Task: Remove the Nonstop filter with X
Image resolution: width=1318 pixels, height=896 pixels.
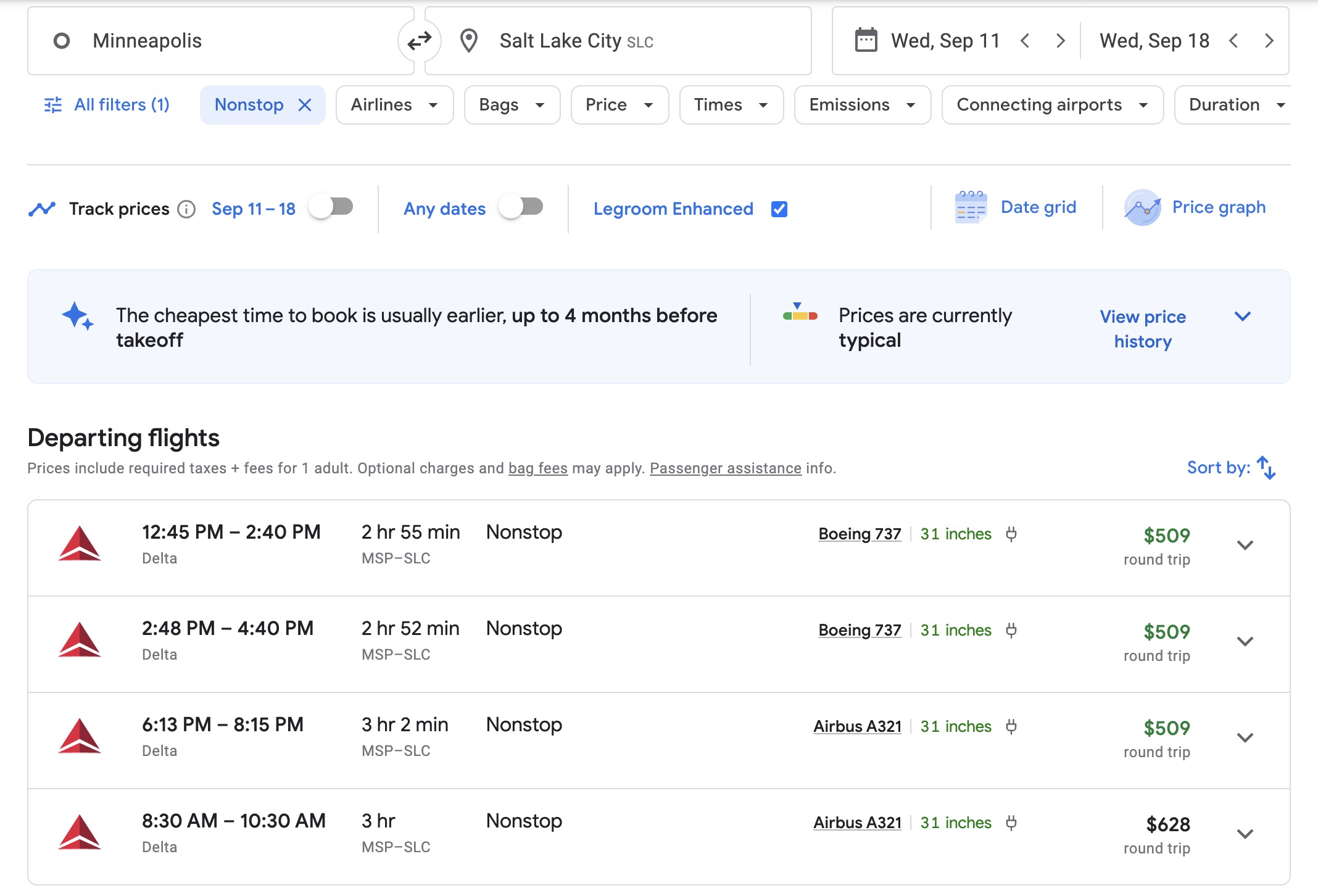Action: coord(305,105)
